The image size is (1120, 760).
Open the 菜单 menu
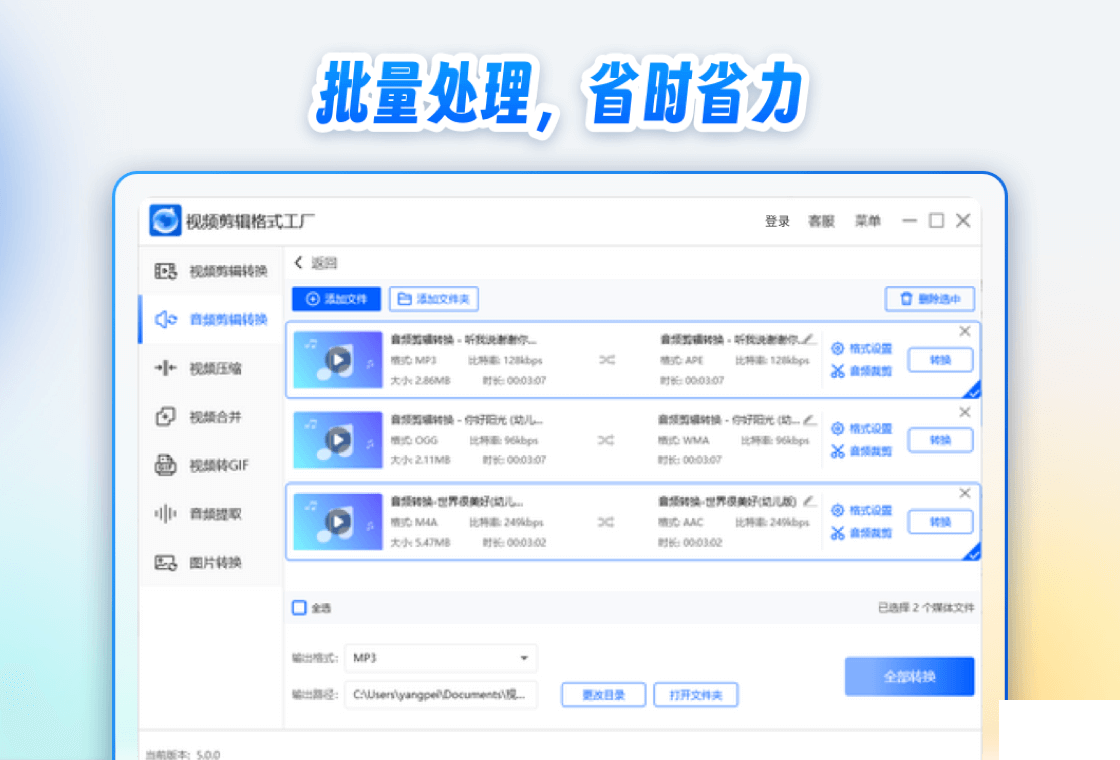click(x=868, y=221)
